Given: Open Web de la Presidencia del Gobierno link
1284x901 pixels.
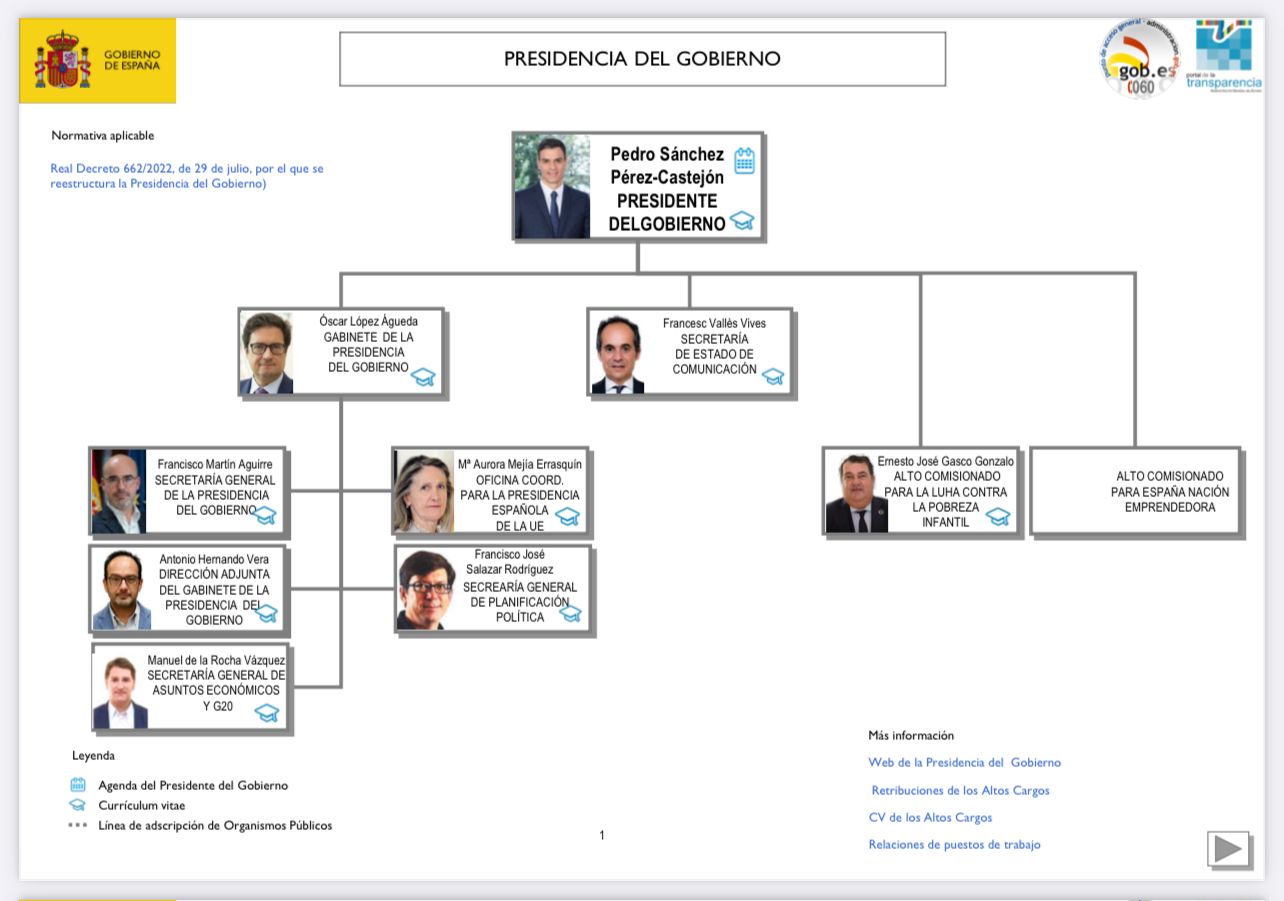Looking at the screenshot, I should pyautogui.click(x=964, y=762).
